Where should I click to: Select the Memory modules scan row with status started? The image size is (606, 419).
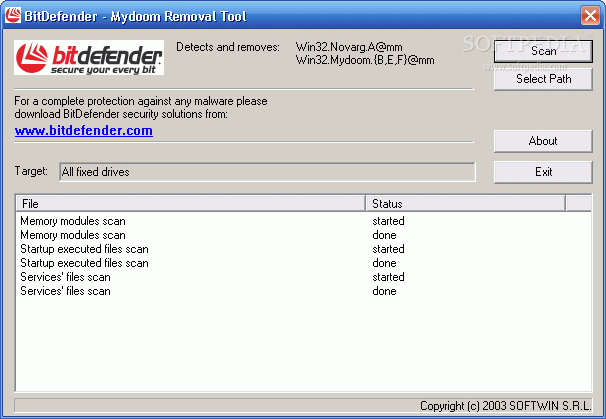pos(303,221)
